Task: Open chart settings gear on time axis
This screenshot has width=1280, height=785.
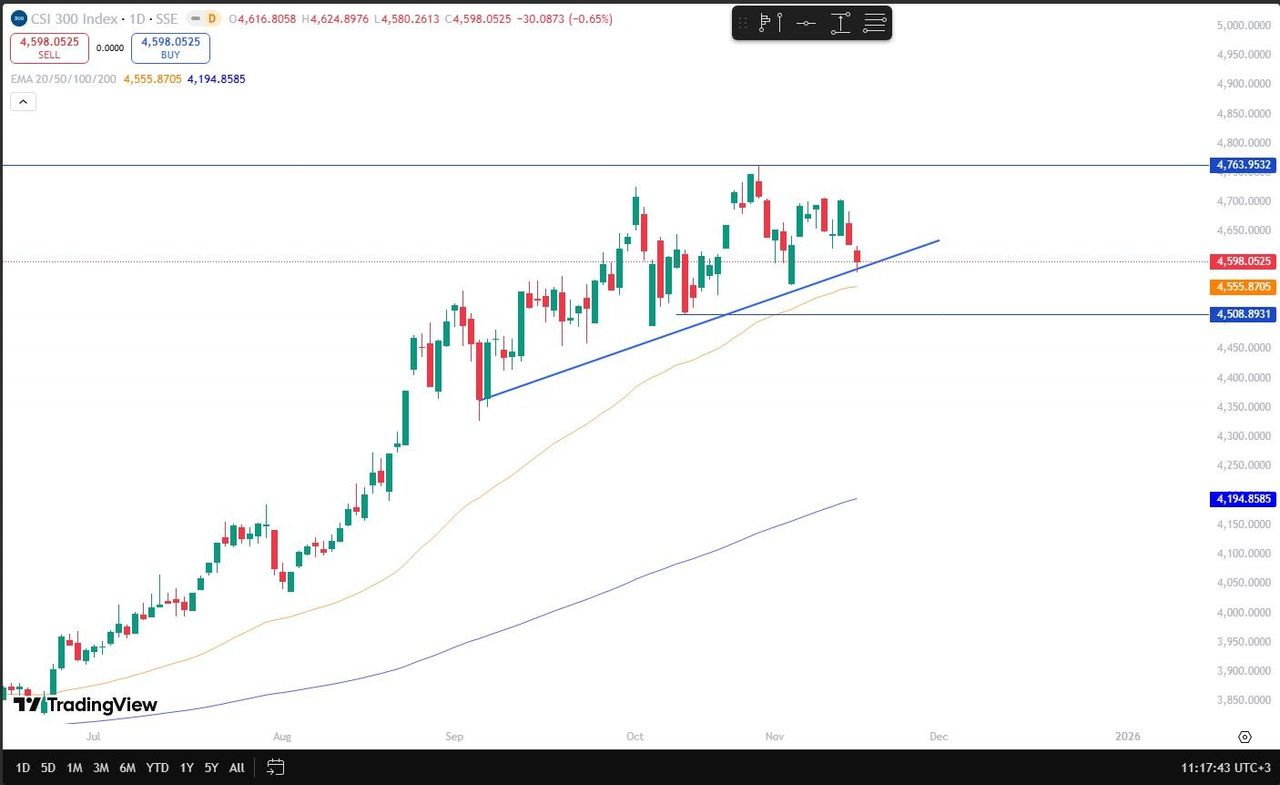Action: click(1245, 737)
